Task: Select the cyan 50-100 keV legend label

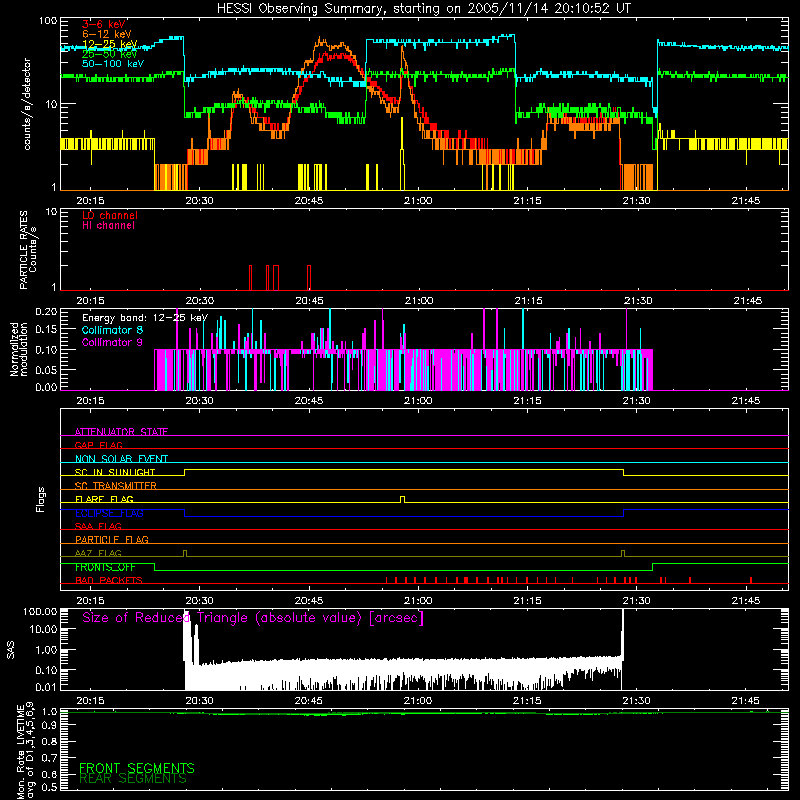Action: click(113, 64)
